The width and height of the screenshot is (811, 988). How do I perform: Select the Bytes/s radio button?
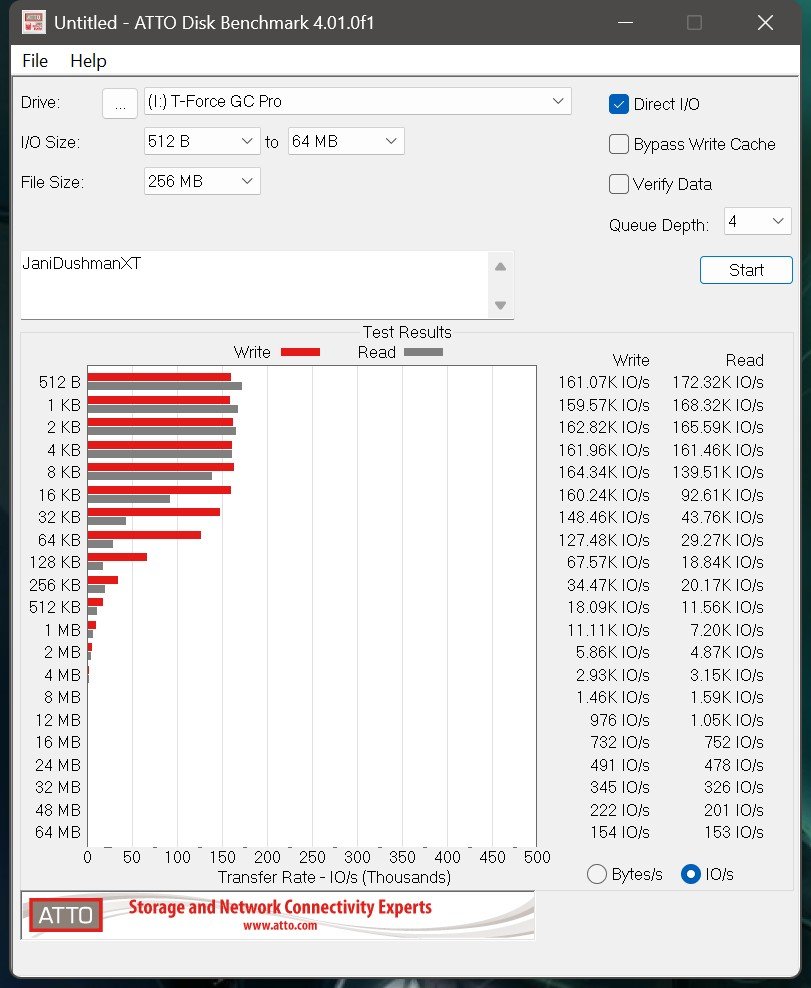[596, 874]
